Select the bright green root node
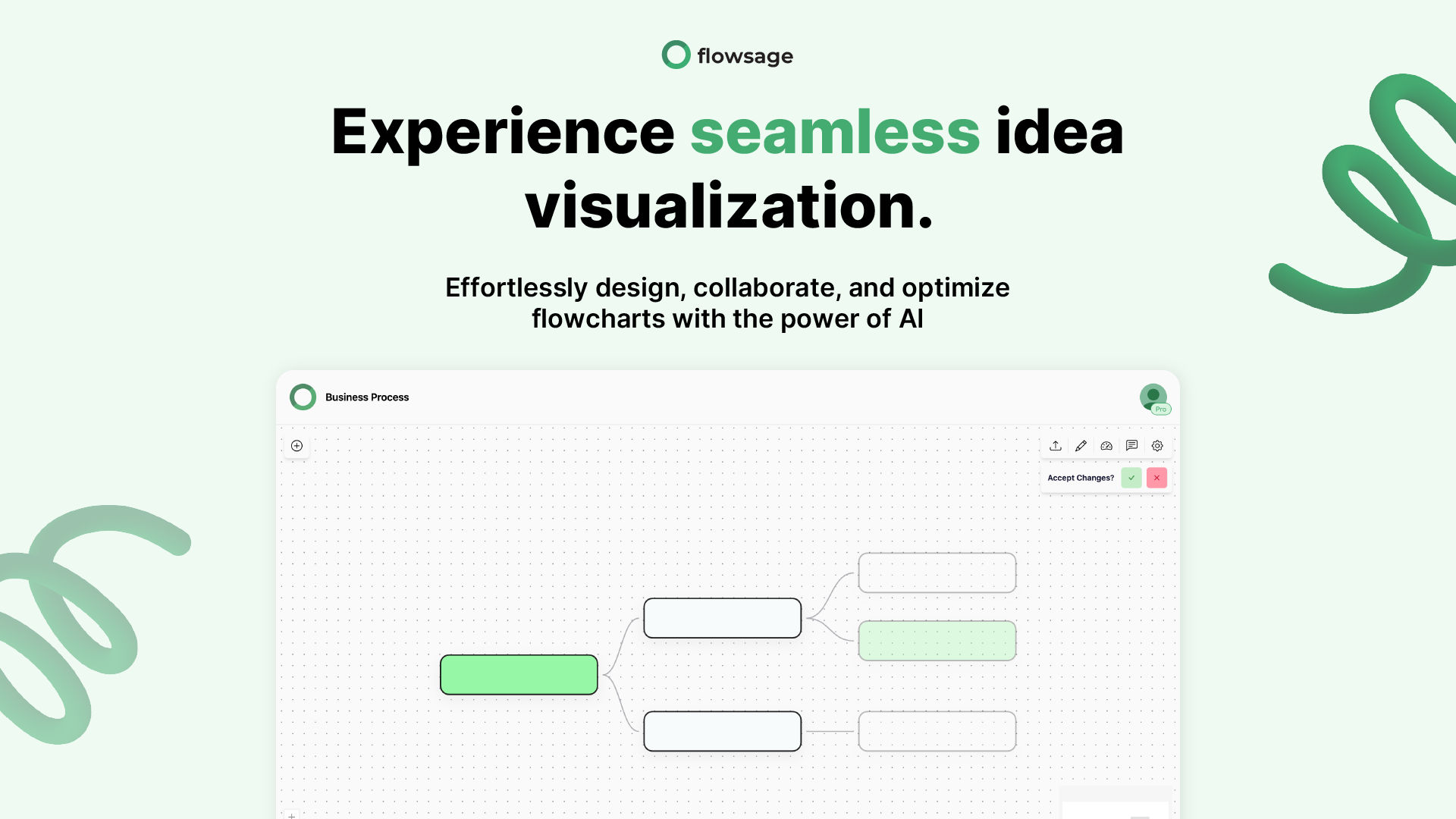Viewport: 1456px width, 819px height. click(519, 675)
